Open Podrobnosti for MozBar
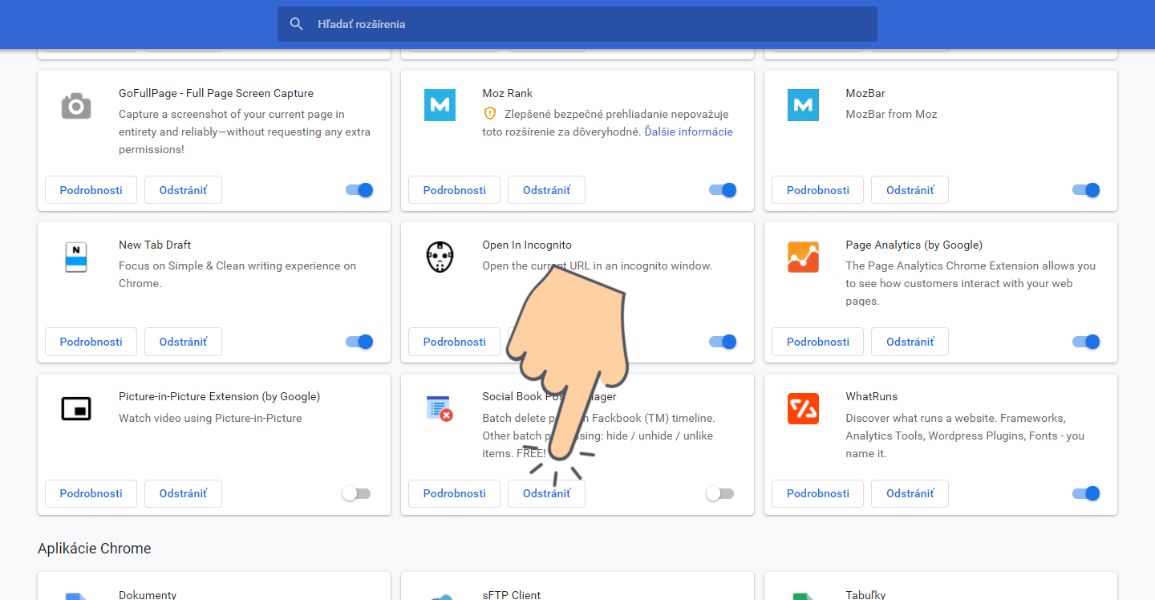Screen dimensions: 1155x600 point(818,190)
